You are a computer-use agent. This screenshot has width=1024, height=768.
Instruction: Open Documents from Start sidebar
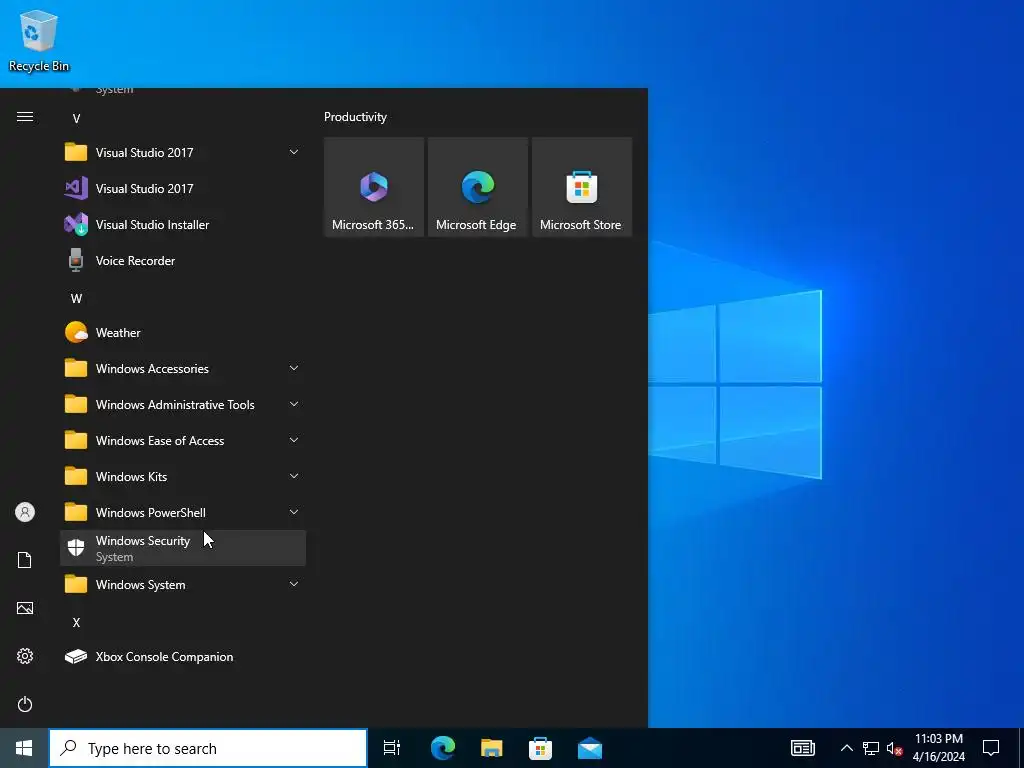(25, 560)
